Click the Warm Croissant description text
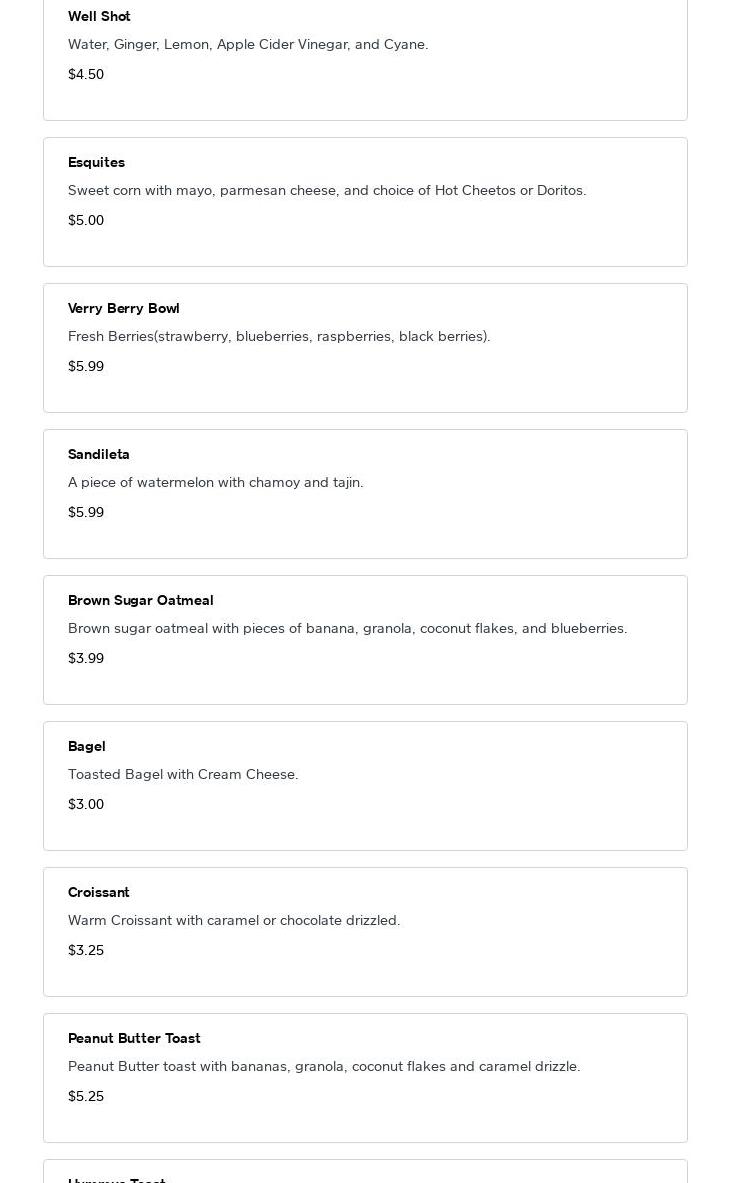This screenshot has height=1183, width=730. 234,920
